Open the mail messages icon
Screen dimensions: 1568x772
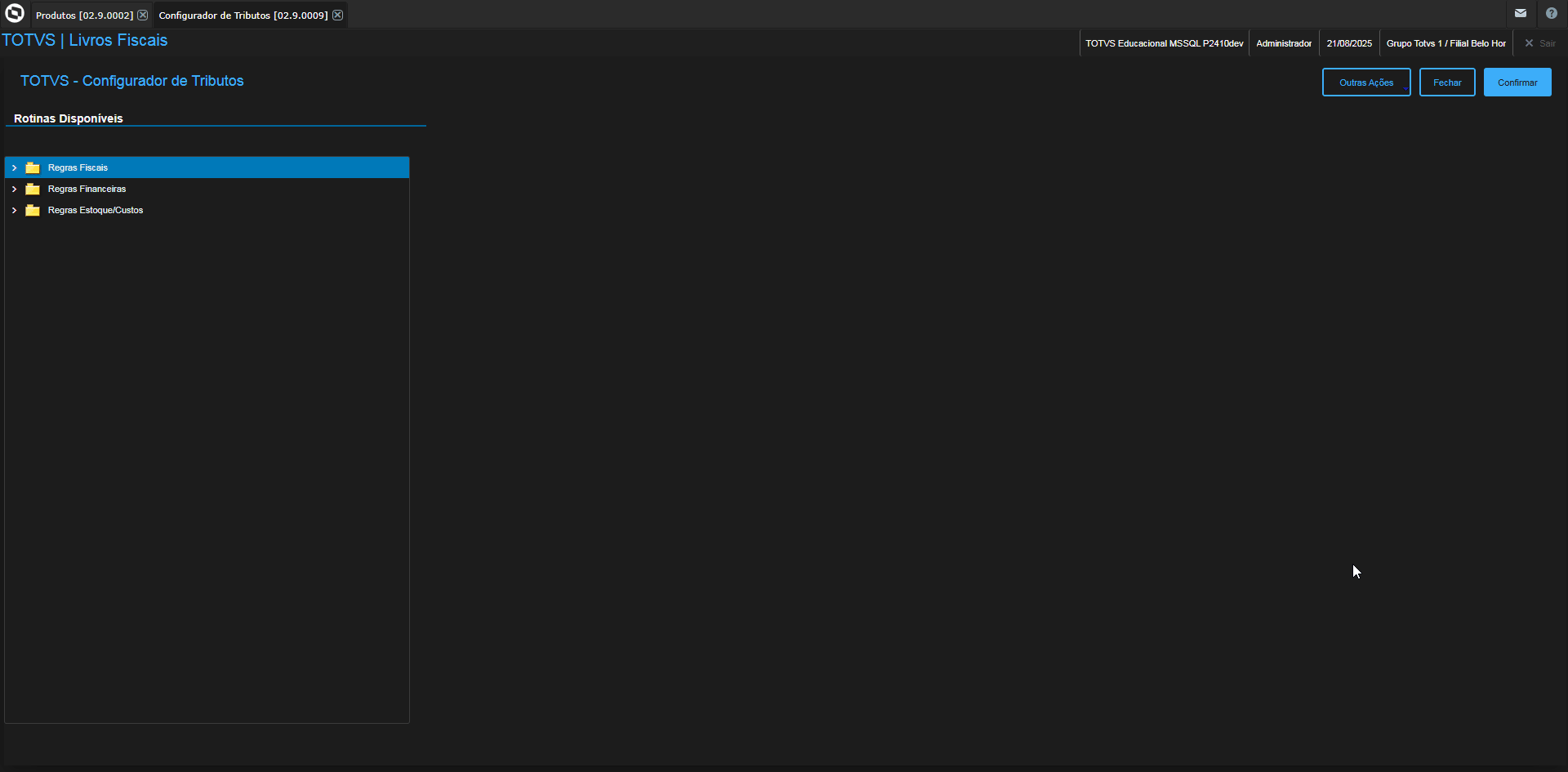1521,13
